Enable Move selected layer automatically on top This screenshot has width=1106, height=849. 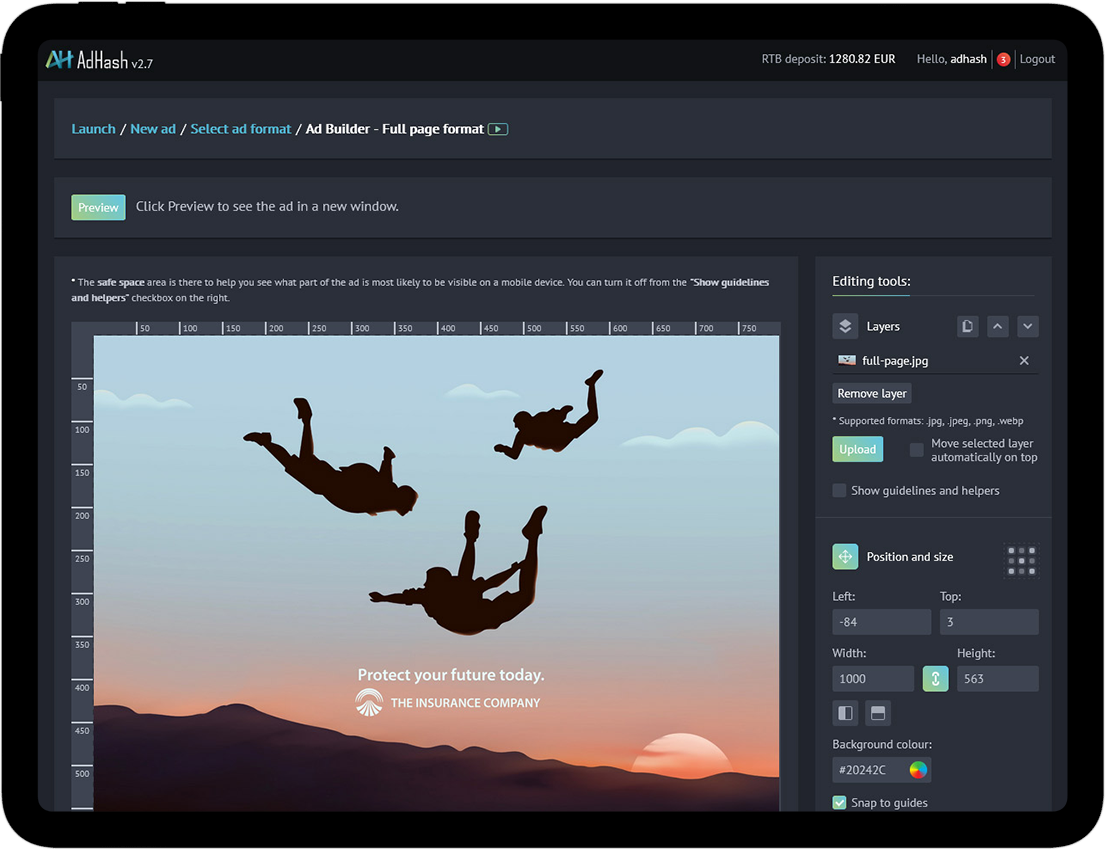click(916, 450)
